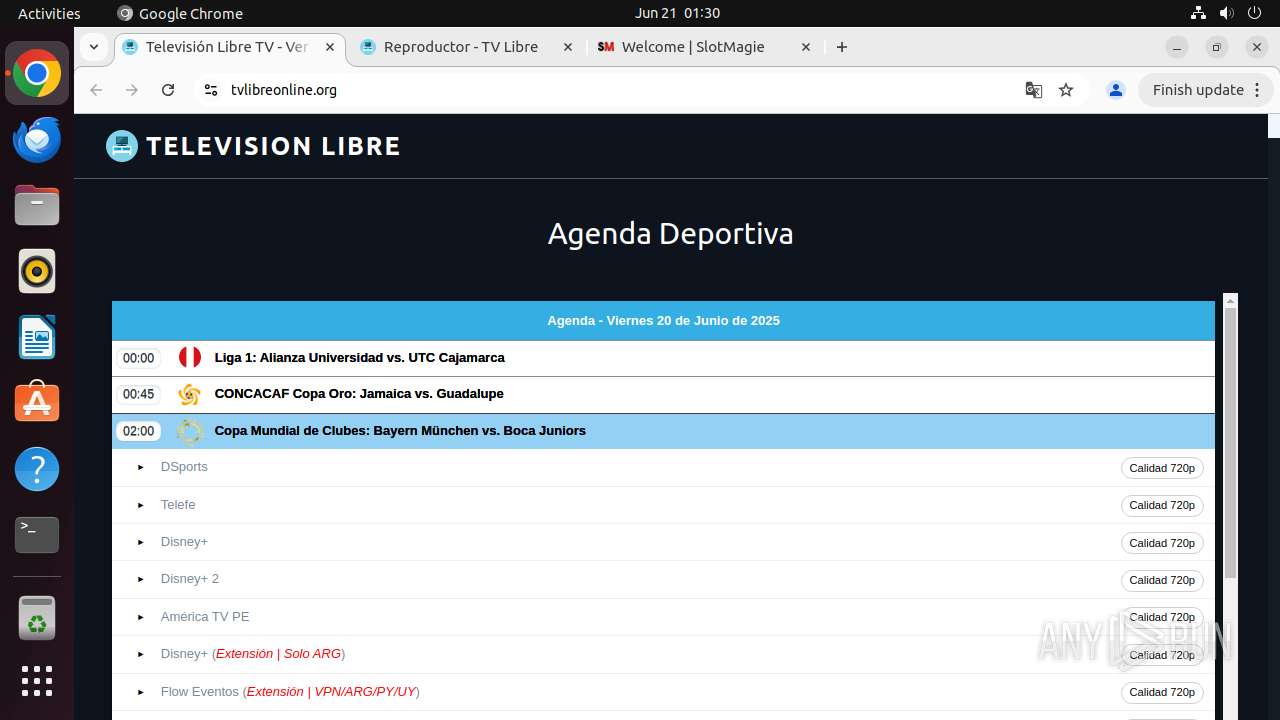Expand the Telefe stream arrow

click(140, 505)
